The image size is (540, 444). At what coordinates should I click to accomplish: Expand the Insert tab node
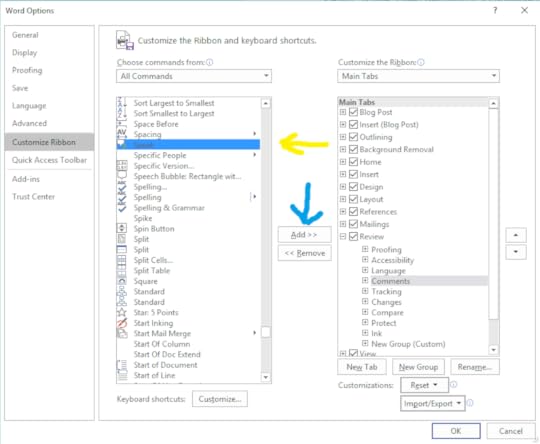click(343, 174)
